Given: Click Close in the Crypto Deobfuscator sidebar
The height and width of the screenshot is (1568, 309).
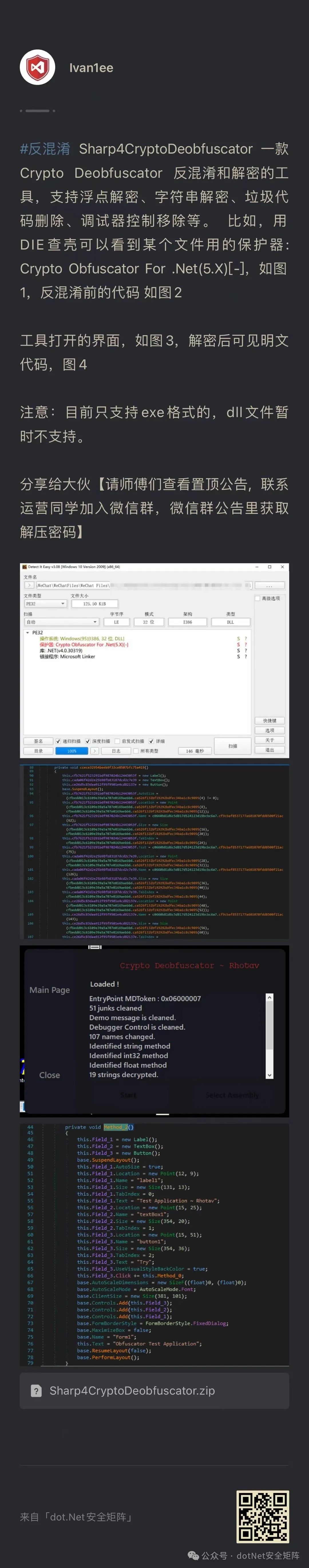Looking at the screenshot, I should [50, 1075].
